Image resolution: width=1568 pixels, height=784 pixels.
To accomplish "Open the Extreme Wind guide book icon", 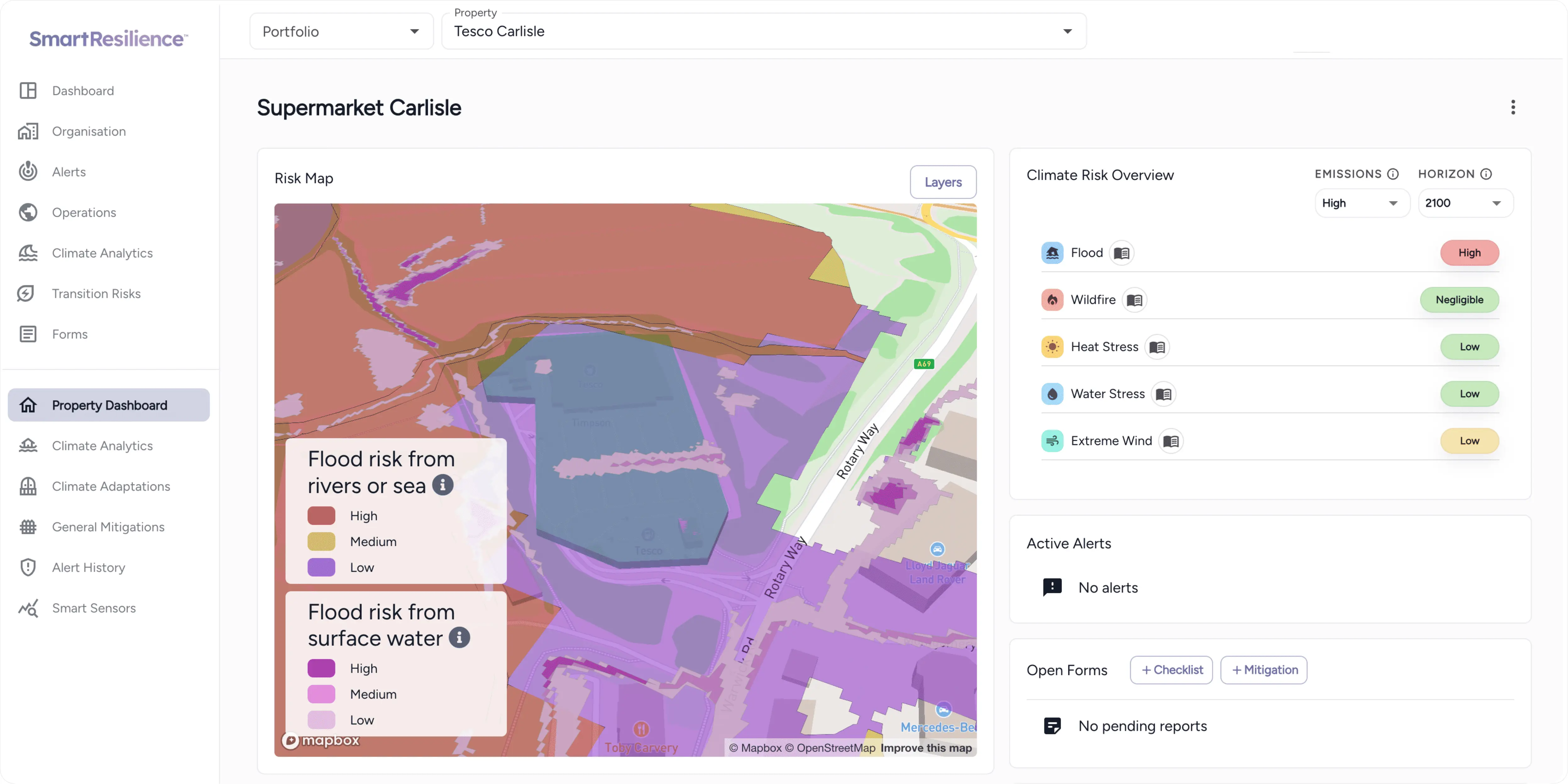I will [x=1171, y=441].
